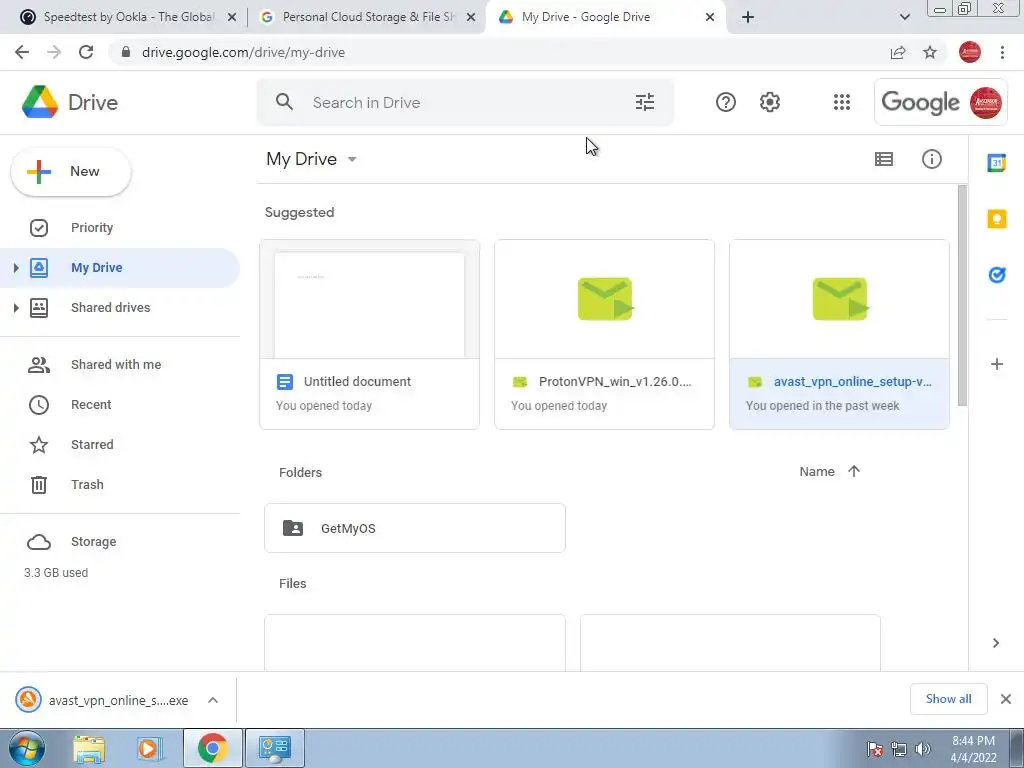Show details info panel
Image resolution: width=1024 pixels, height=768 pixels.
pyautogui.click(x=932, y=159)
